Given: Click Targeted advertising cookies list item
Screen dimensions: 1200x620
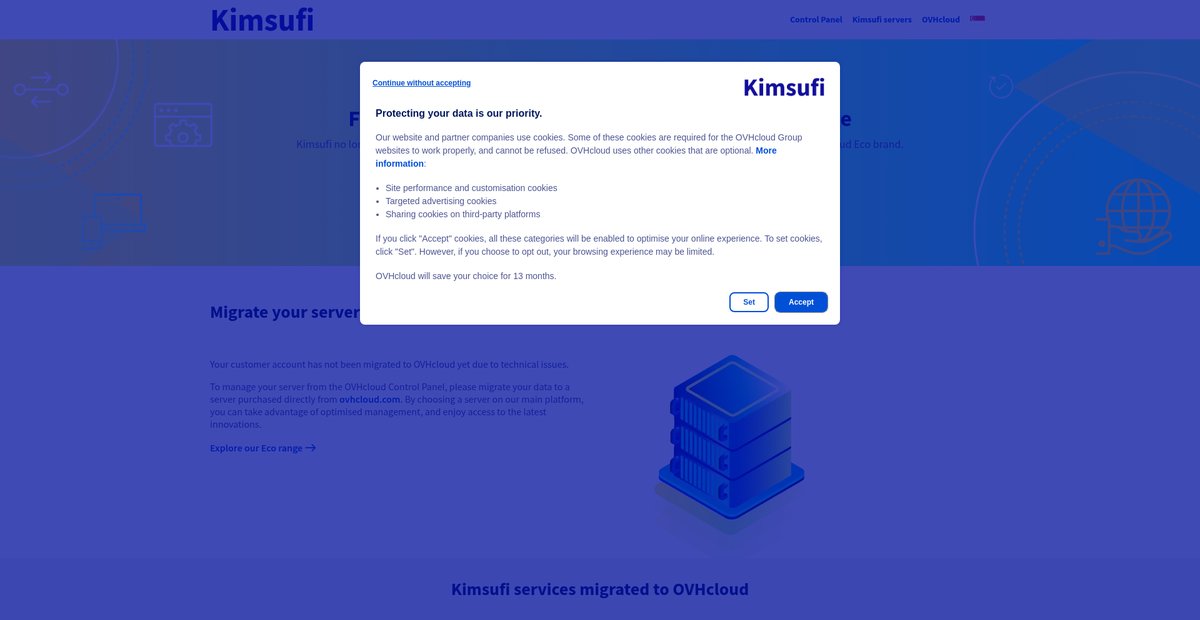Looking at the screenshot, I should pos(441,201).
